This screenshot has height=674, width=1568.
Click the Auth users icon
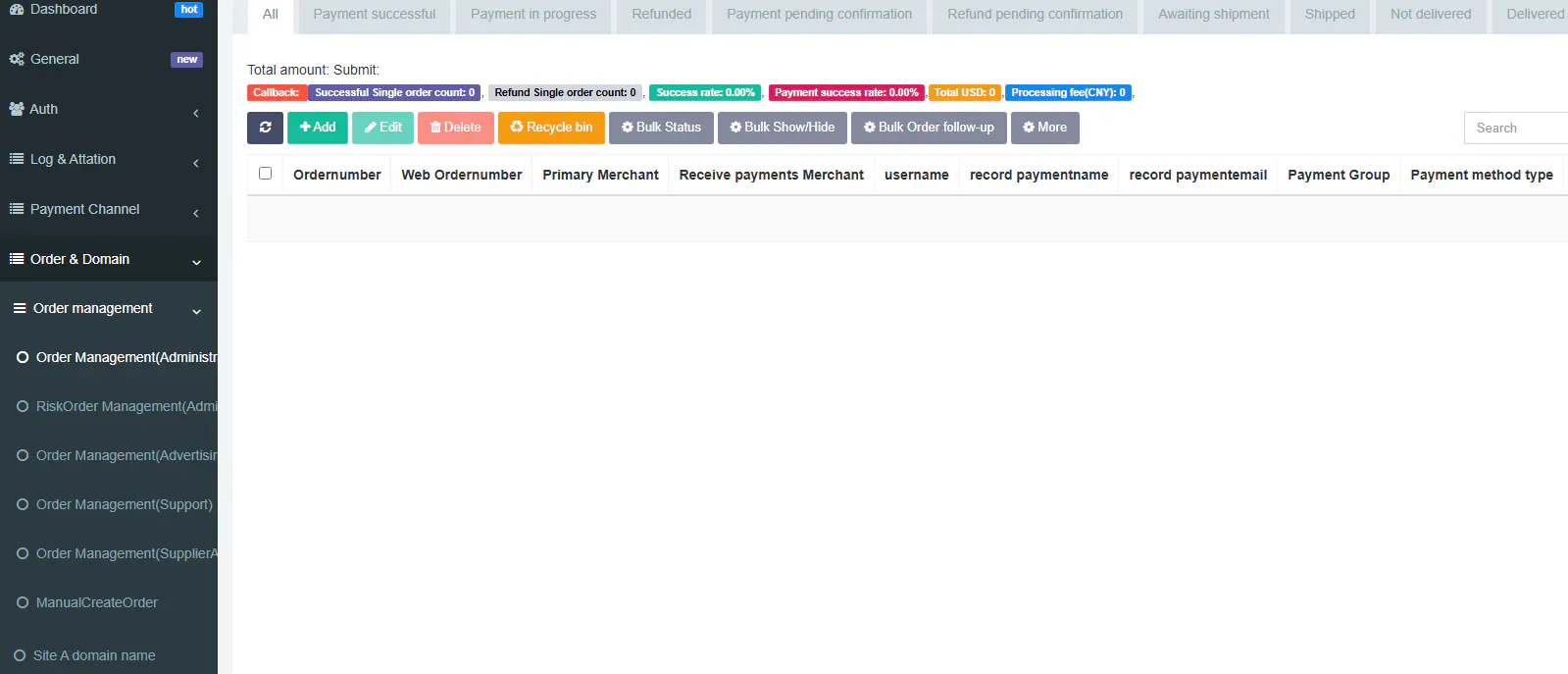pyautogui.click(x=17, y=109)
